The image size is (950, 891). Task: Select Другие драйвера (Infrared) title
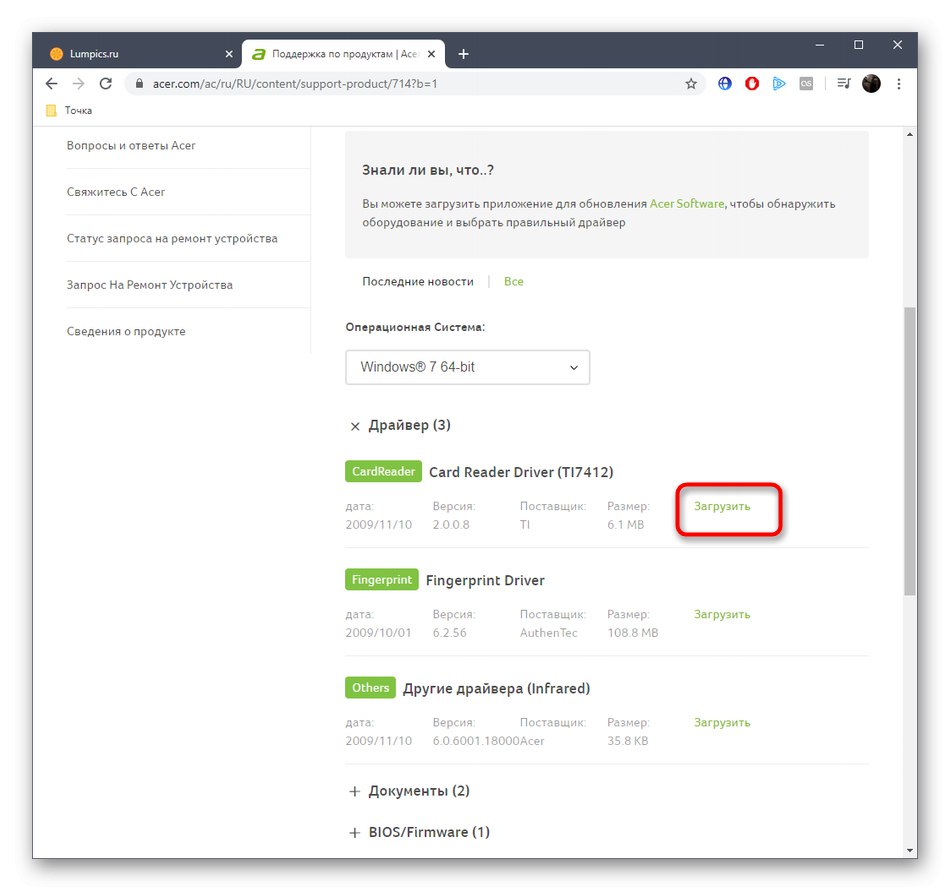(496, 688)
